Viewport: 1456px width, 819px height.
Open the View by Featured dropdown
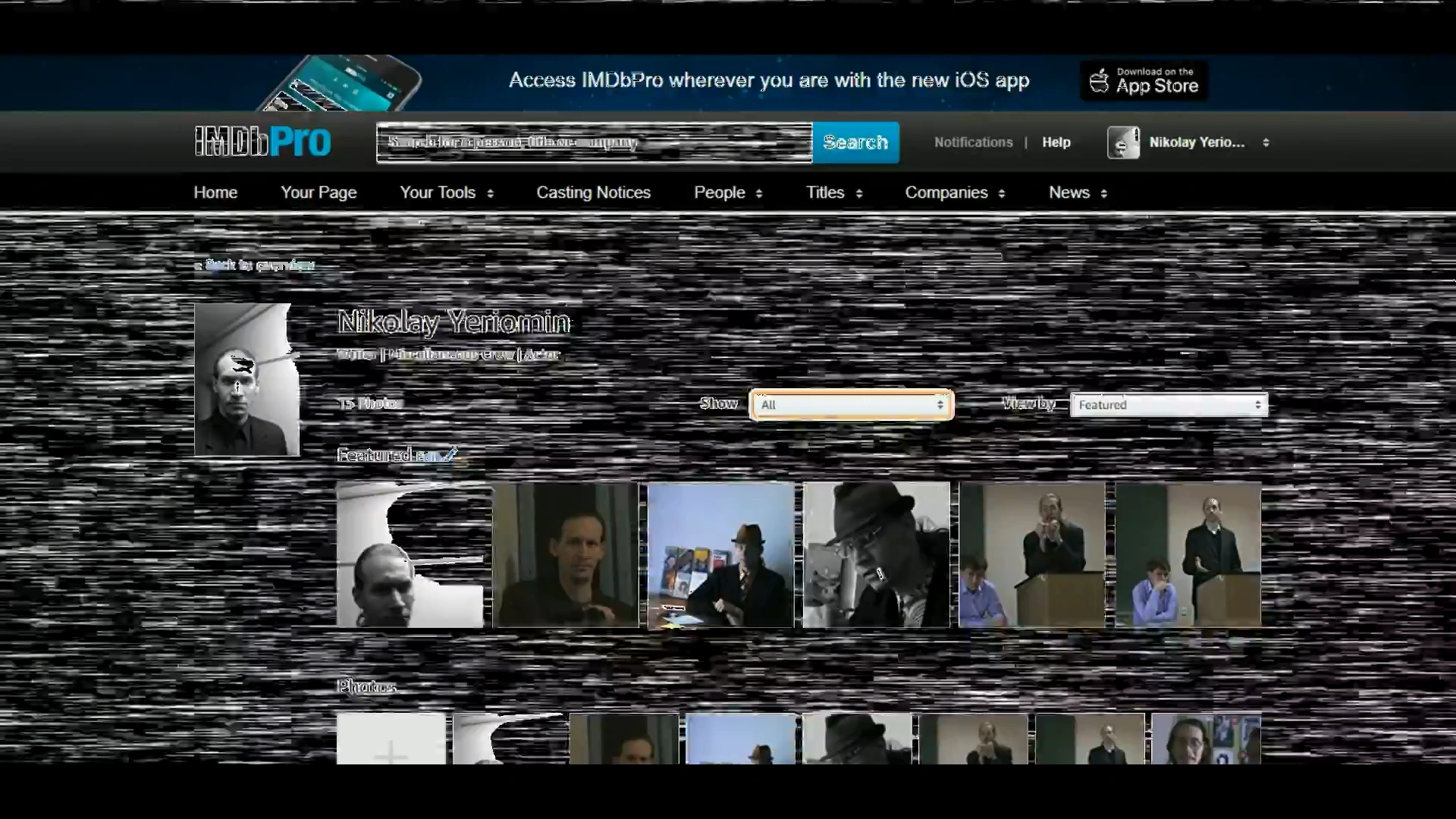pos(1169,404)
